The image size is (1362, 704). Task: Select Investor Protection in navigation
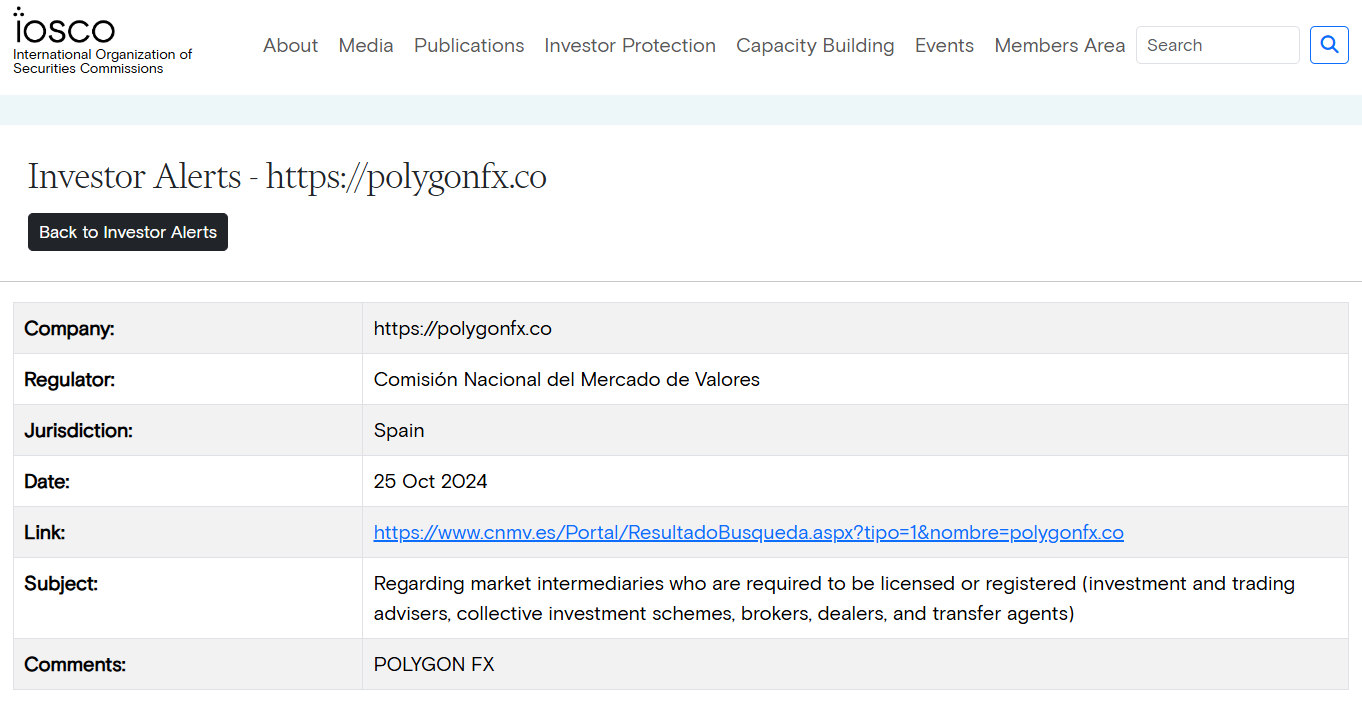coord(630,46)
